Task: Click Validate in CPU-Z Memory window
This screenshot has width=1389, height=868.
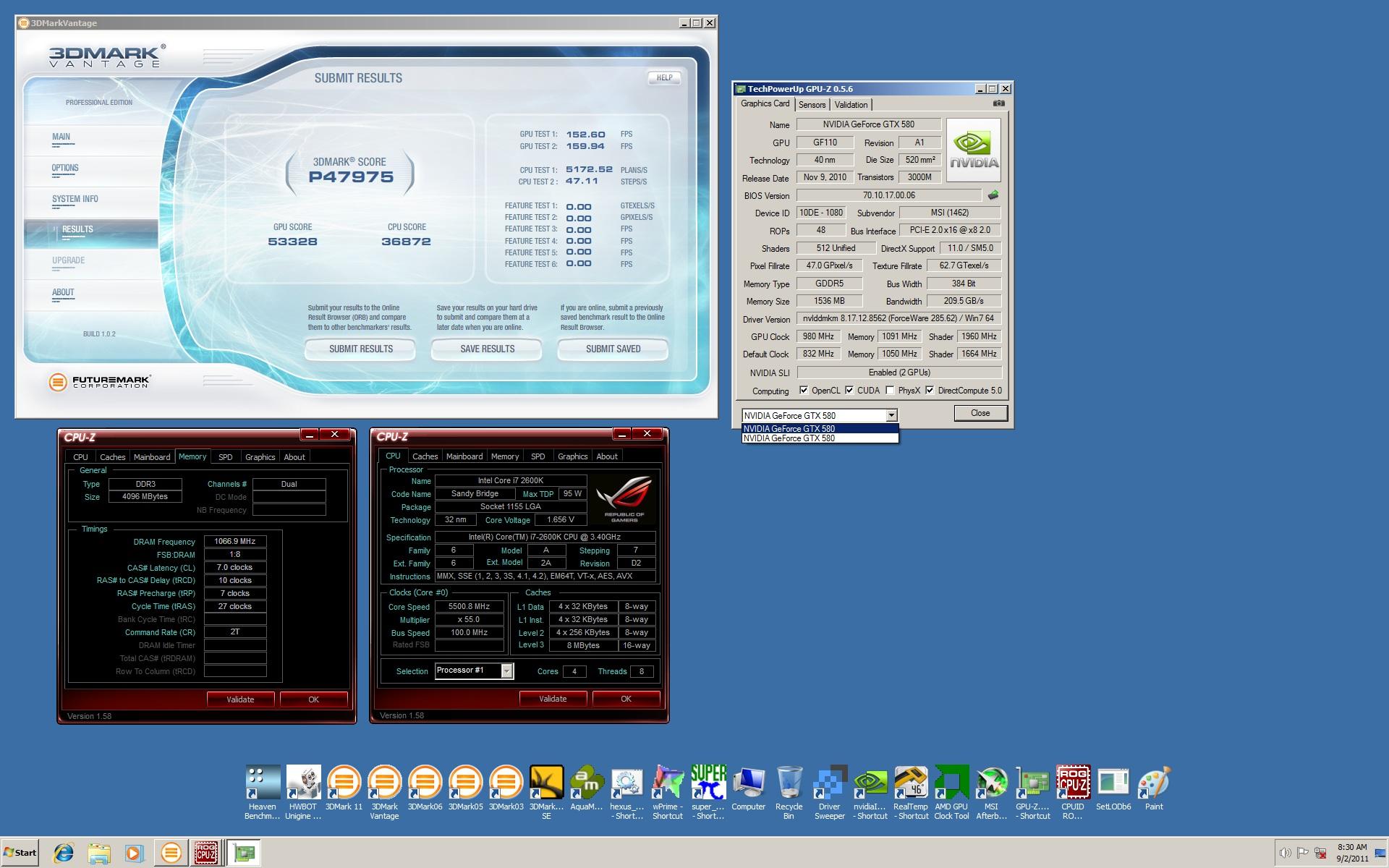Action: 240,699
